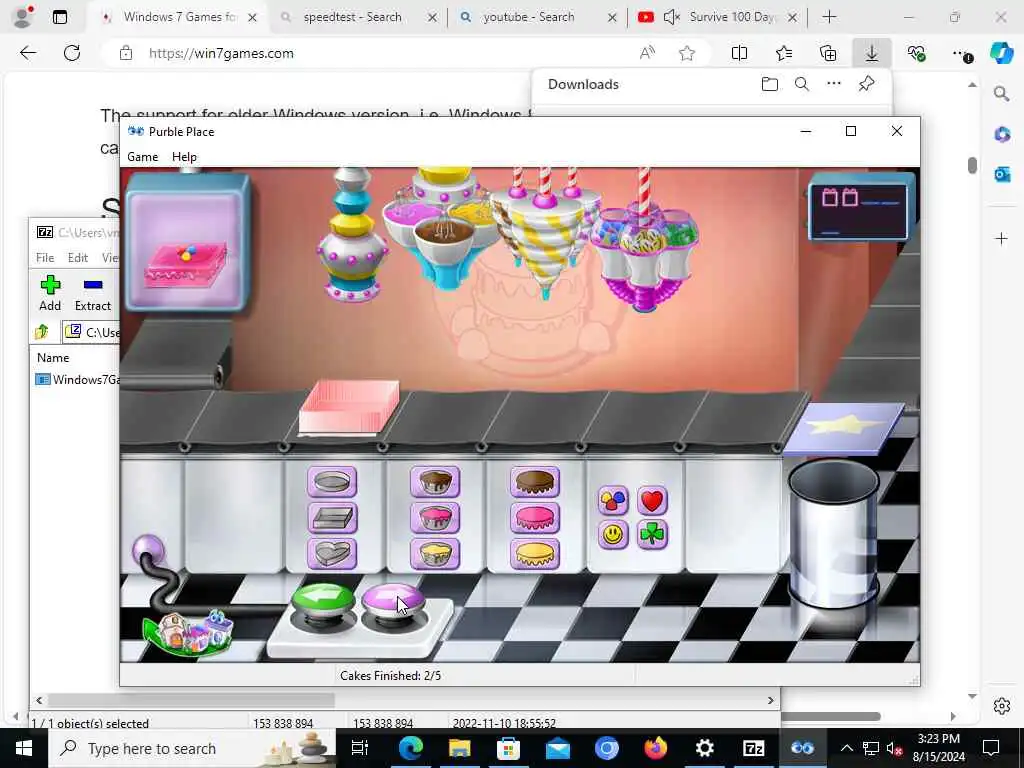Open a new browser tab
Viewport: 1024px width, 768px height.
click(829, 17)
